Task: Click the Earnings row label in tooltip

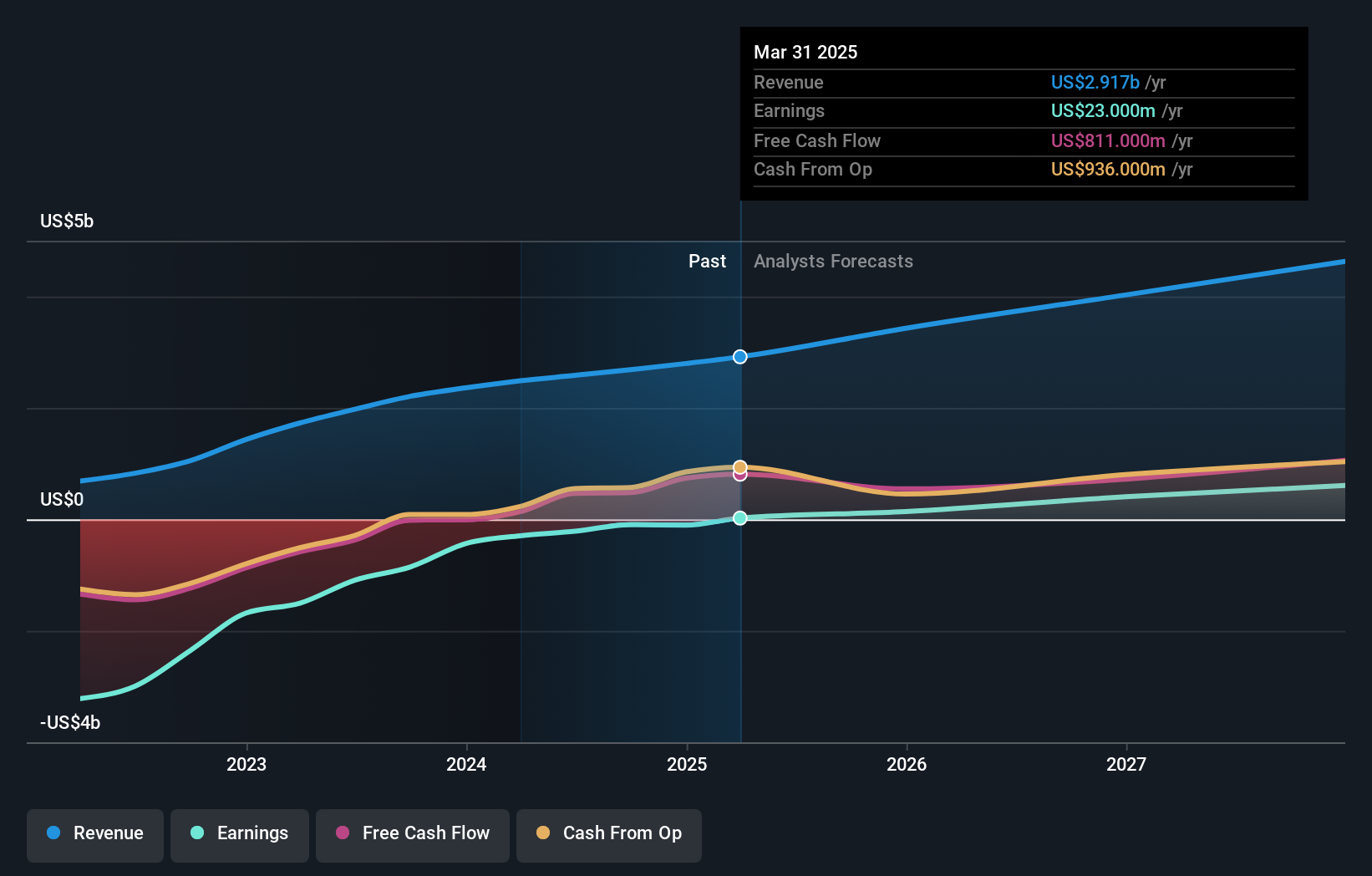Action: [x=789, y=110]
